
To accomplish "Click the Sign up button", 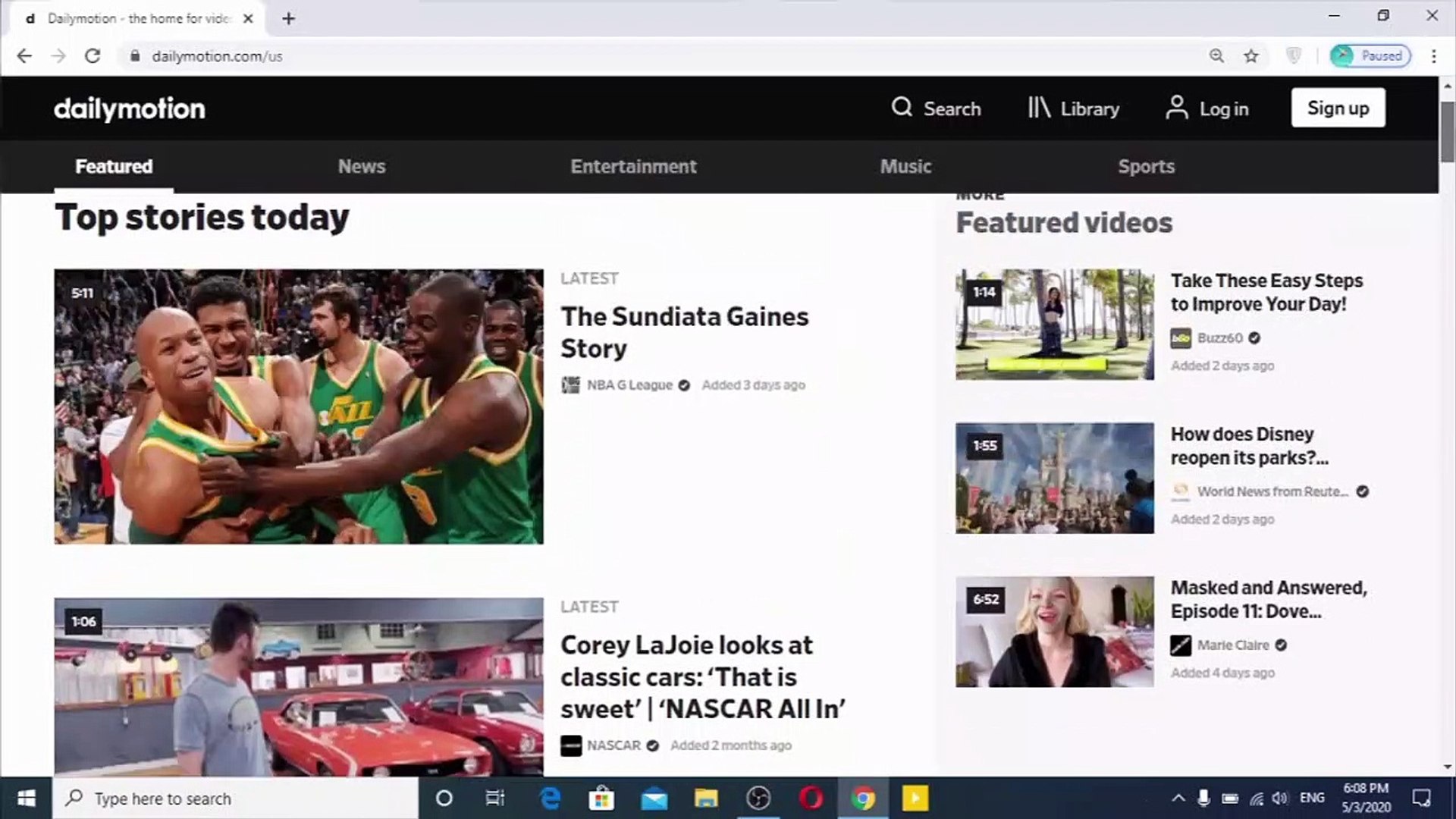I will [x=1338, y=108].
